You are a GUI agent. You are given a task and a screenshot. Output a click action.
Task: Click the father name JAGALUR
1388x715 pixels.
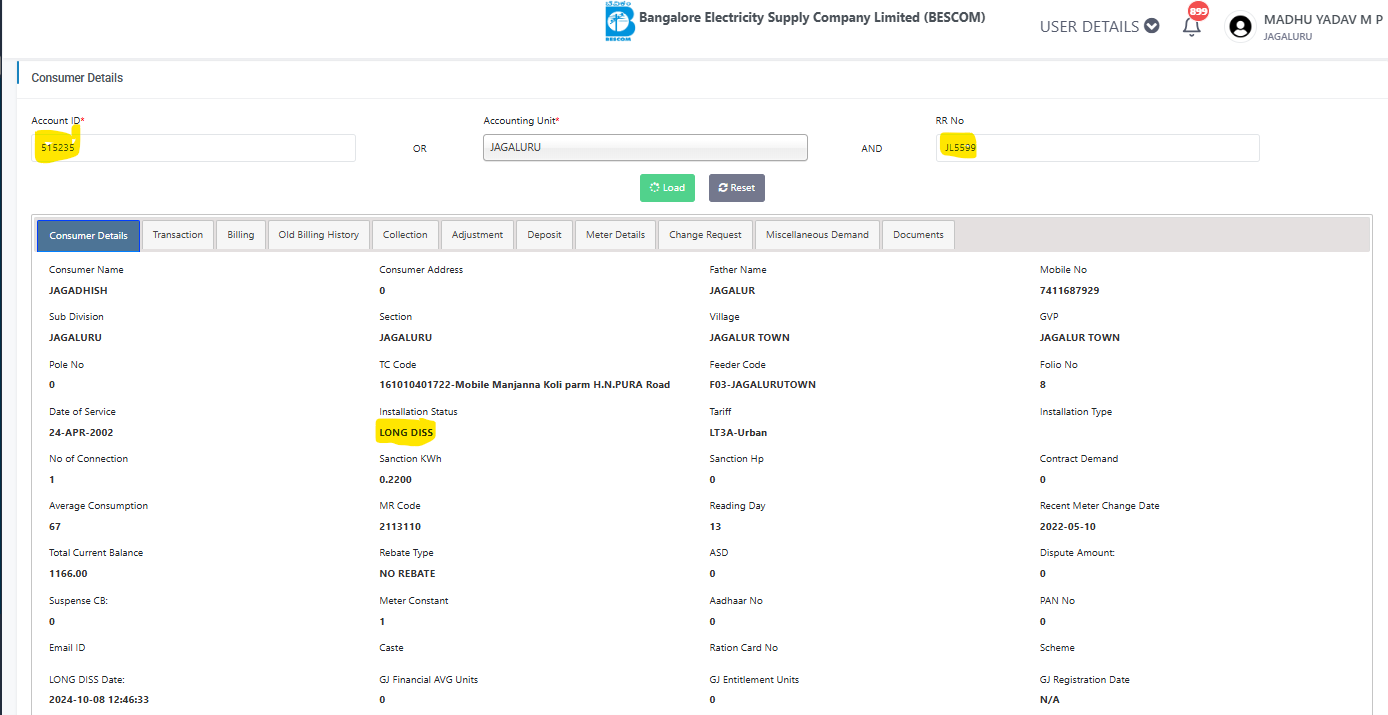[732, 291]
